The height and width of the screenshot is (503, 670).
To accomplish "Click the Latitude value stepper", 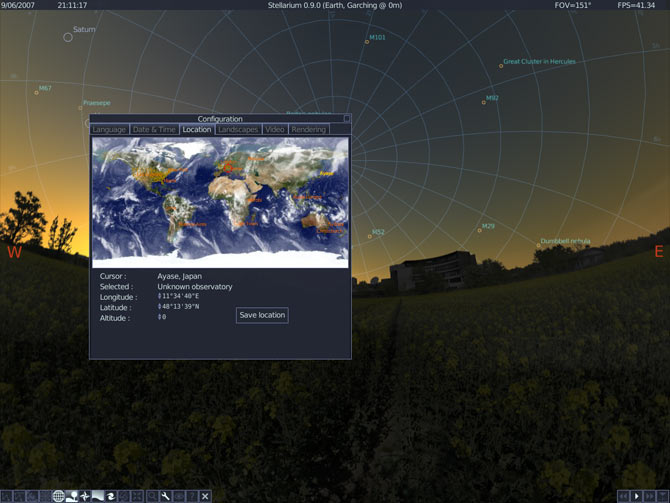I will pyautogui.click(x=160, y=307).
